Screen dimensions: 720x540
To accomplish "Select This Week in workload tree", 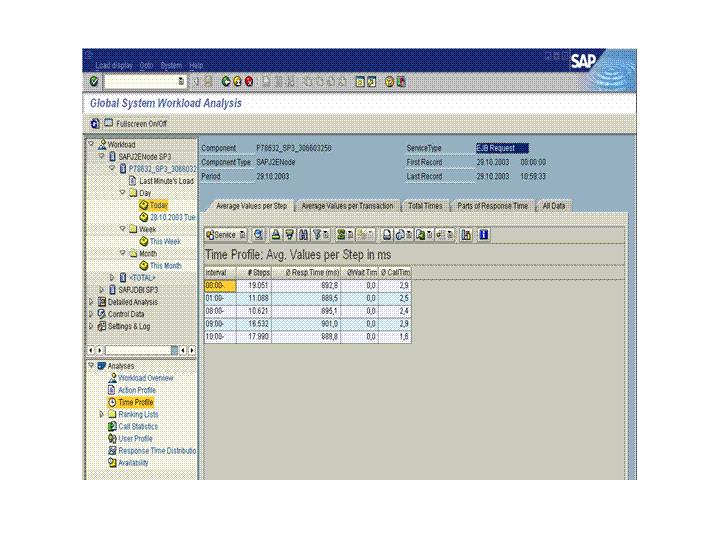I will point(164,241).
